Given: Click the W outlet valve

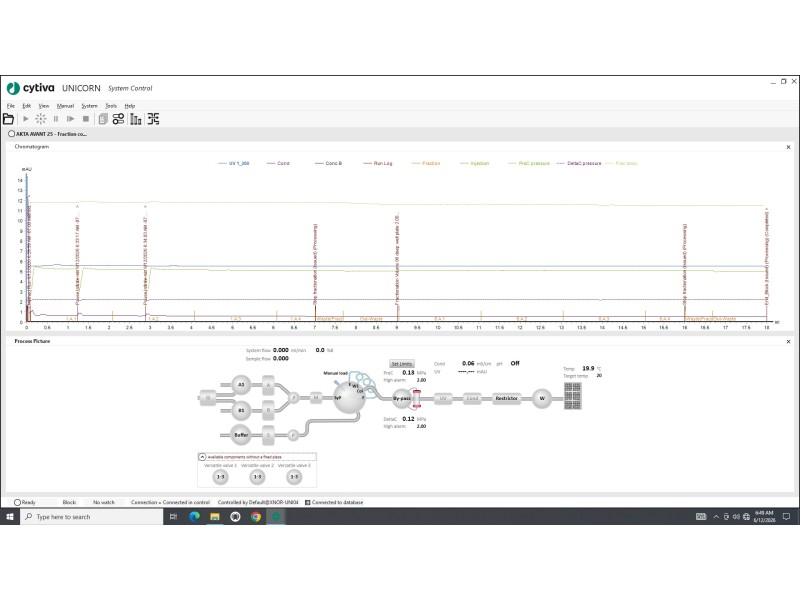Looking at the screenshot, I should click(542, 398).
